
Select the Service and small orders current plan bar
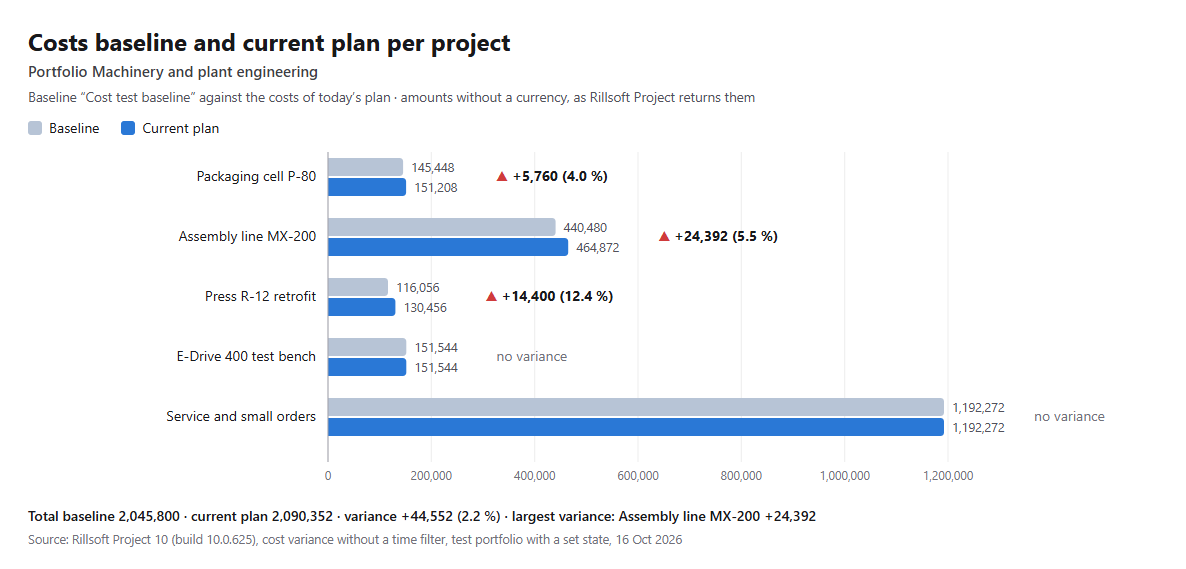(636, 427)
